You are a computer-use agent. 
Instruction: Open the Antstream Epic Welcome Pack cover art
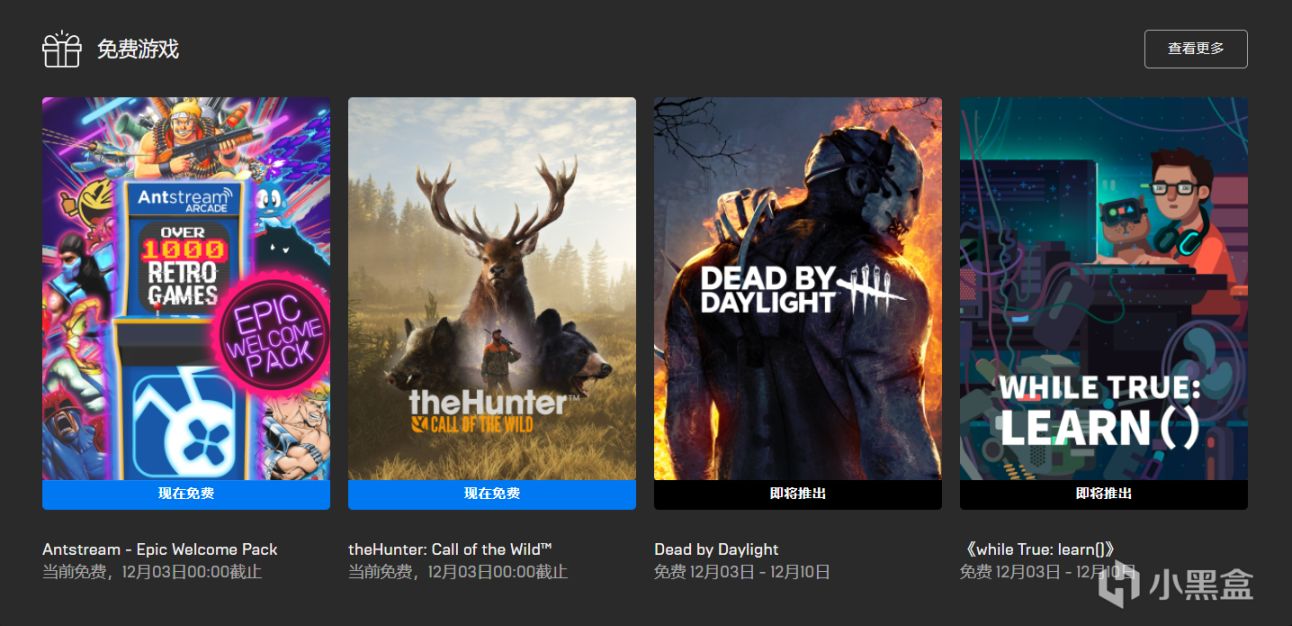point(186,288)
